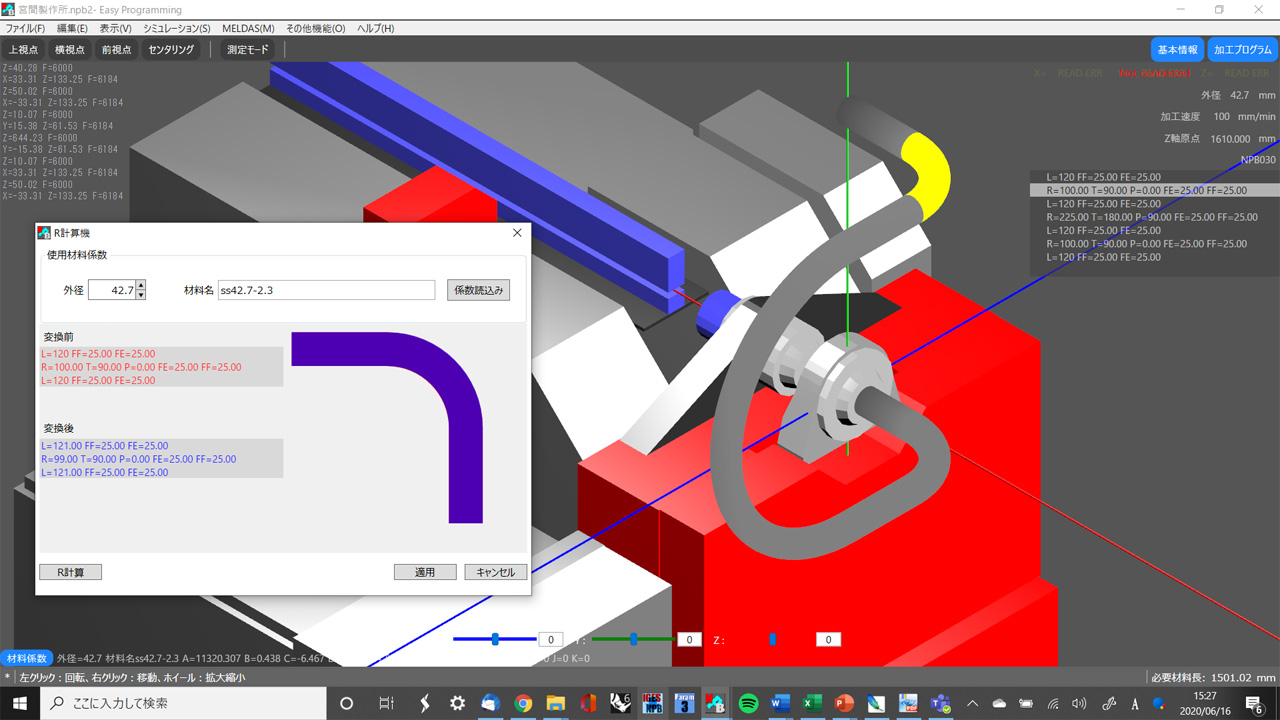Click the 材料名 text field
The image size is (1280, 720).
(326, 290)
